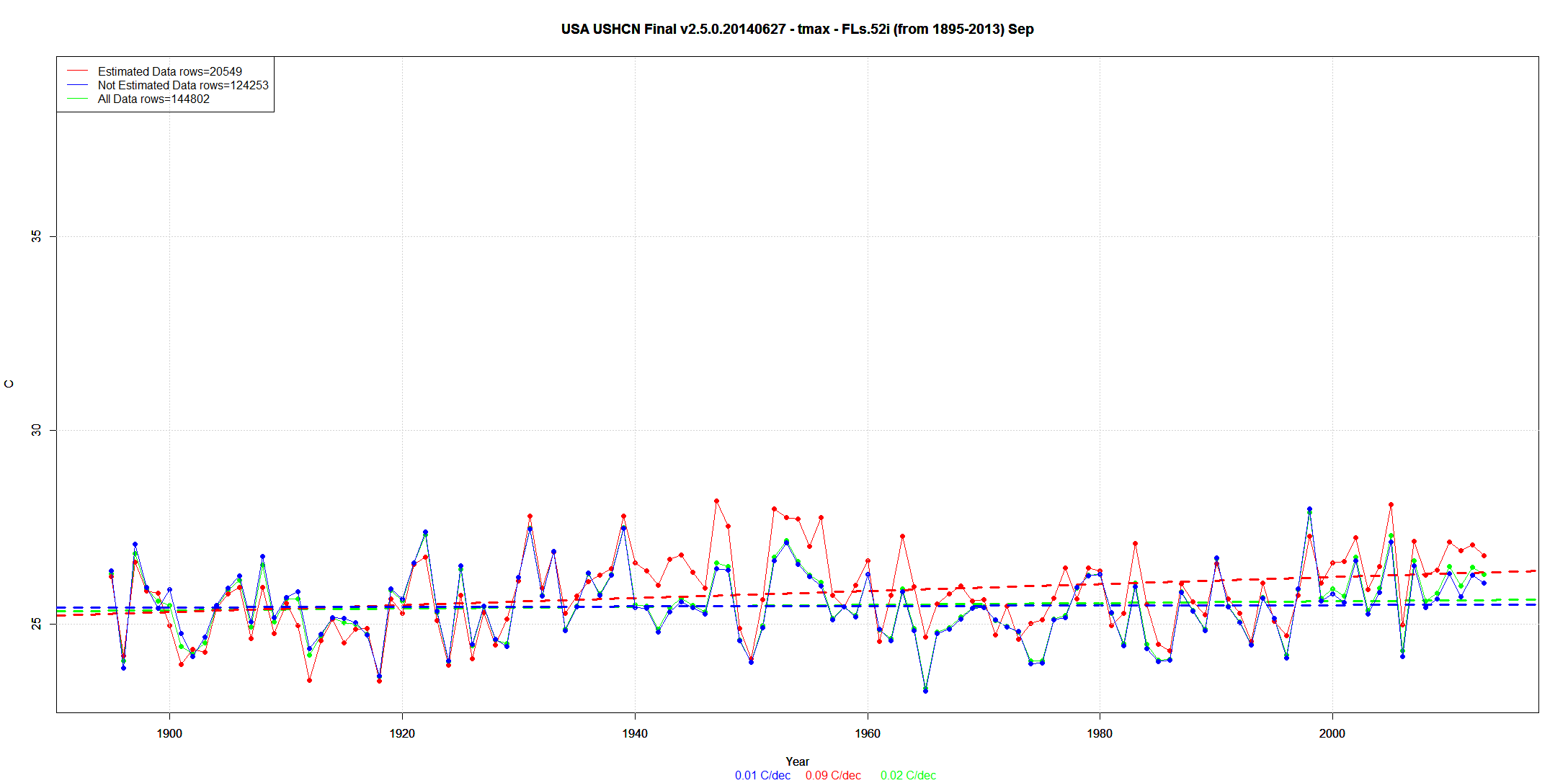1568x783 pixels.
Task: Click the 1900 x-axis tick label
Action: [169, 733]
